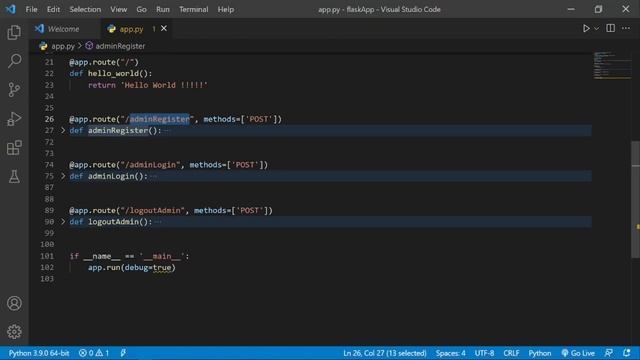640x360 pixels.
Task: Click the VS Code logo in title bar
Action: (x=11, y=9)
